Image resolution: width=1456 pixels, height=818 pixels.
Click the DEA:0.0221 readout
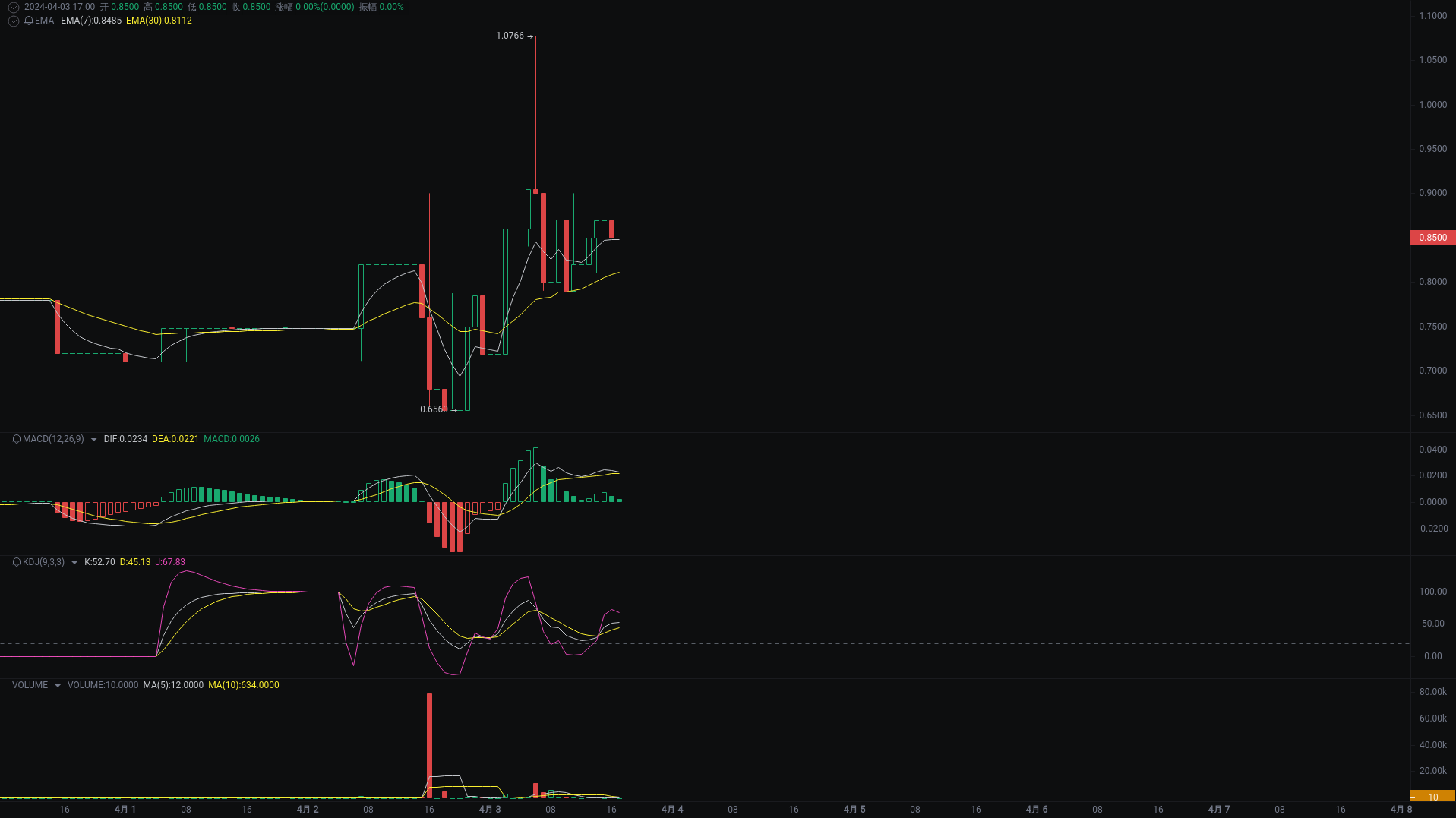click(175, 439)
